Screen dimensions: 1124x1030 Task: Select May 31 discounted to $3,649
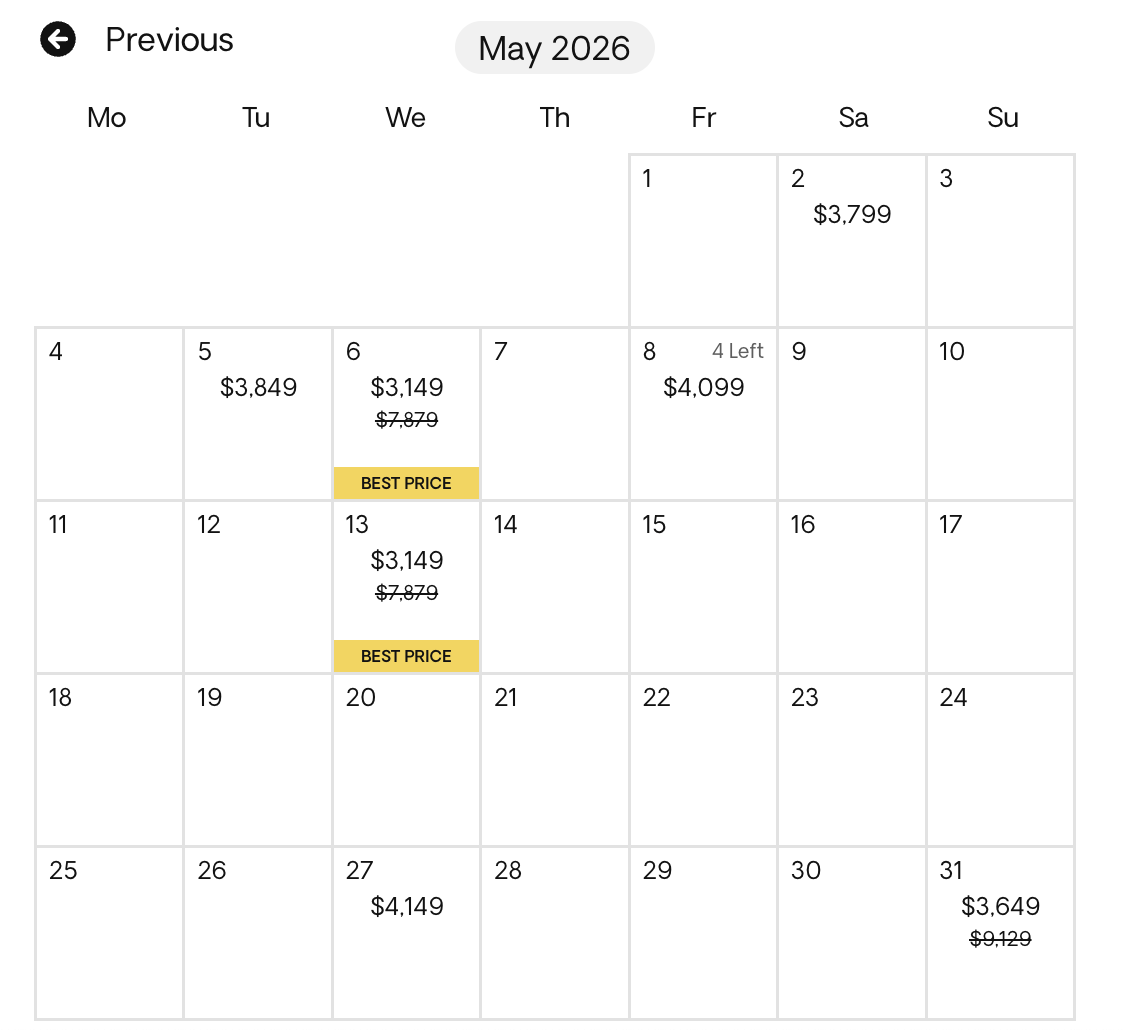[x=1001, y=933]
